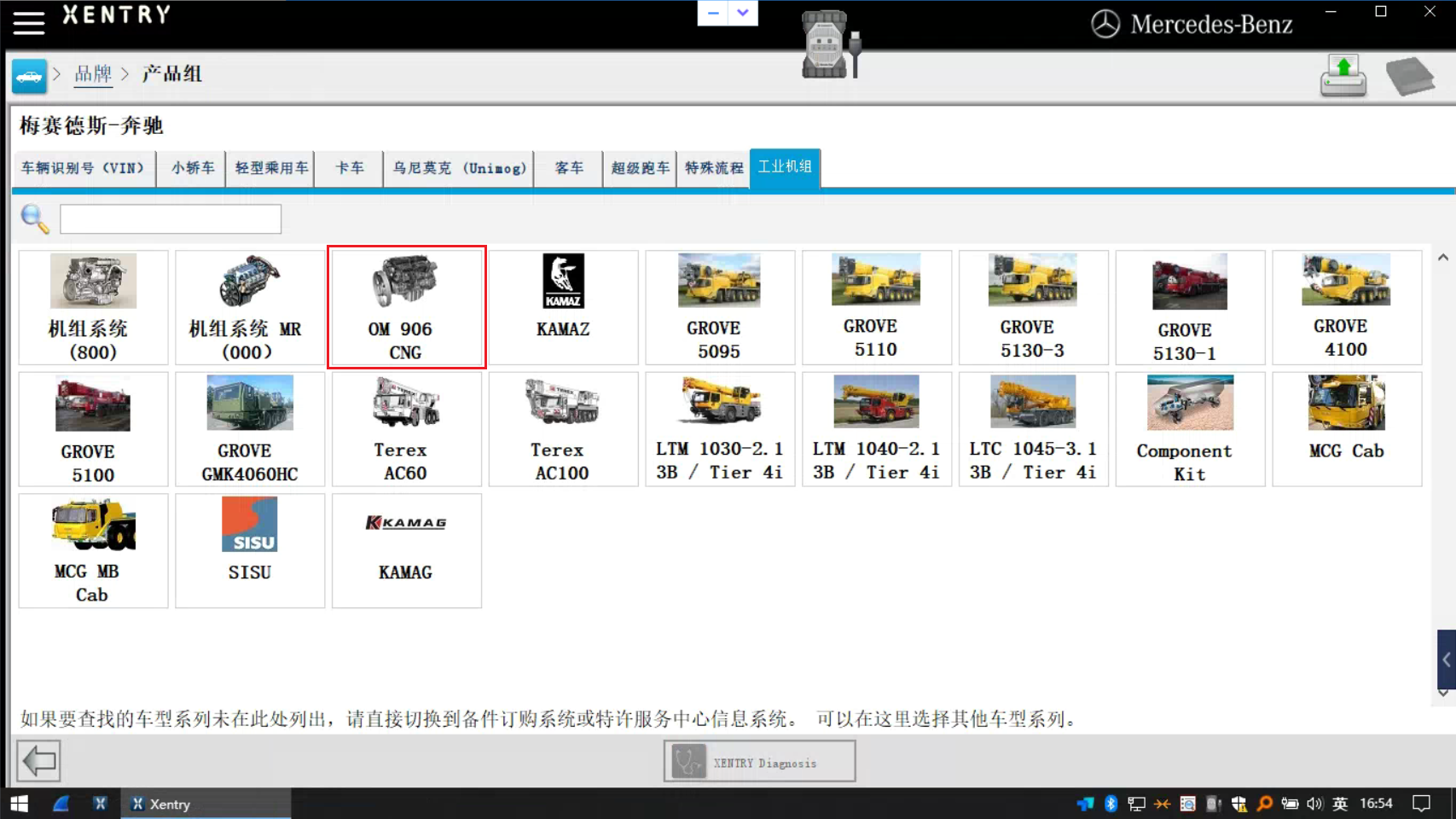Select the MCG Cab tile
Screen dimensions: 1456x819
point(1347,429)
